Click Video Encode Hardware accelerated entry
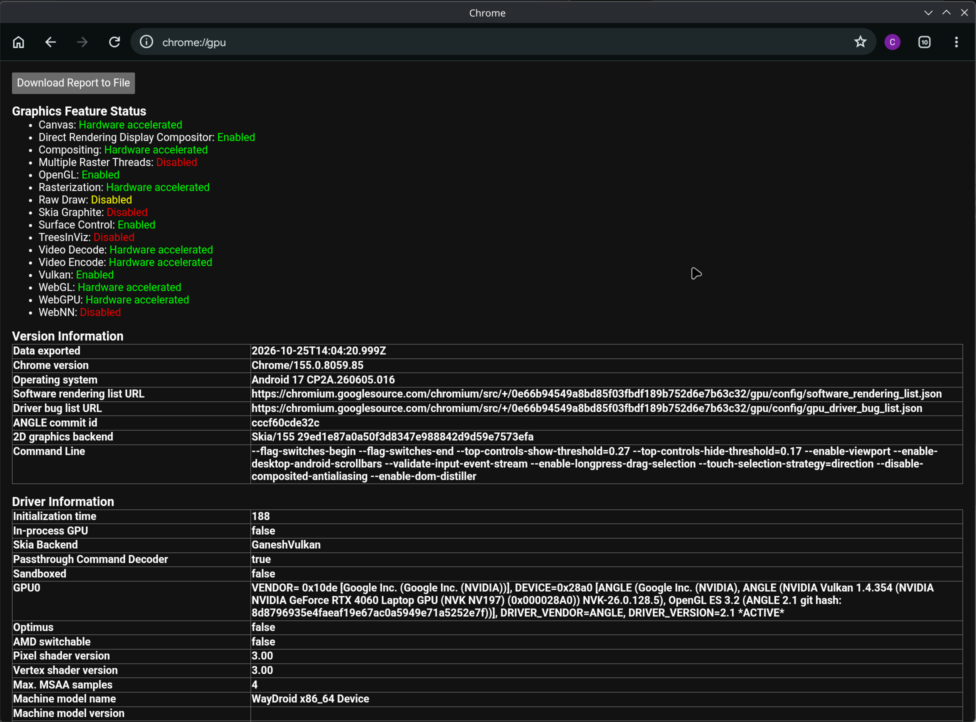The height and width of the screenshot is (722, 976). (x=125, y=262)
